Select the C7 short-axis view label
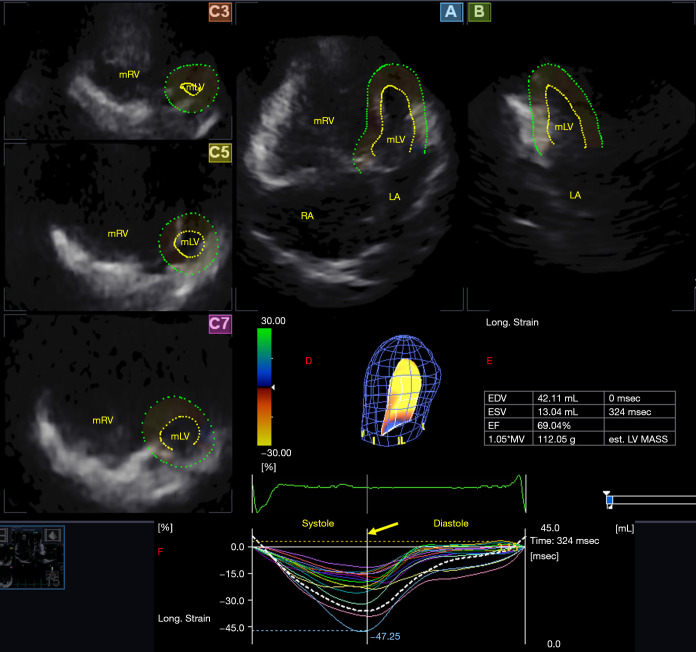696x652 pixels. pos(220,325)
